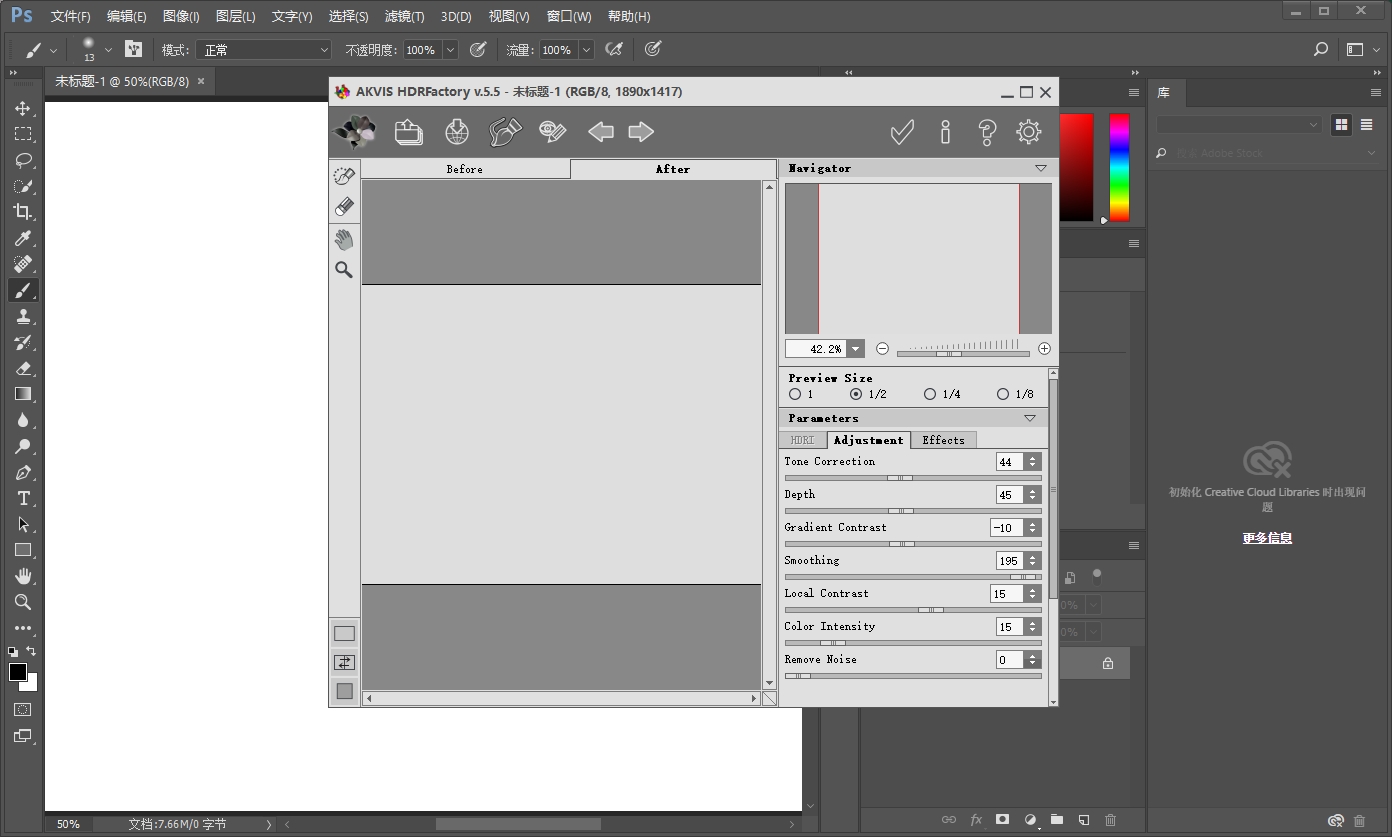1392x837 pixels.
Task: Click AKVIS undo left arrow
Action: click(x=600, y=132)
